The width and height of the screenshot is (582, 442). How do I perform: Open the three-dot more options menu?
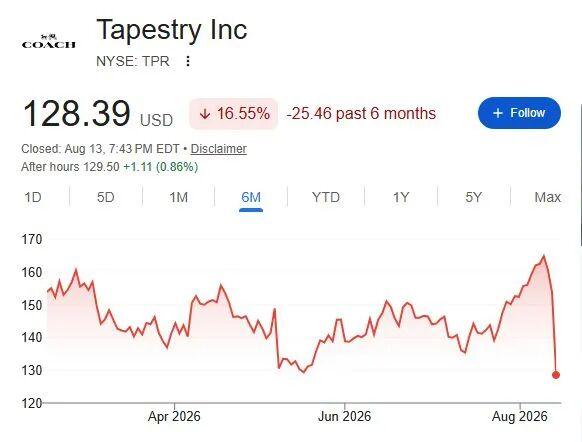tap(188, 61)
